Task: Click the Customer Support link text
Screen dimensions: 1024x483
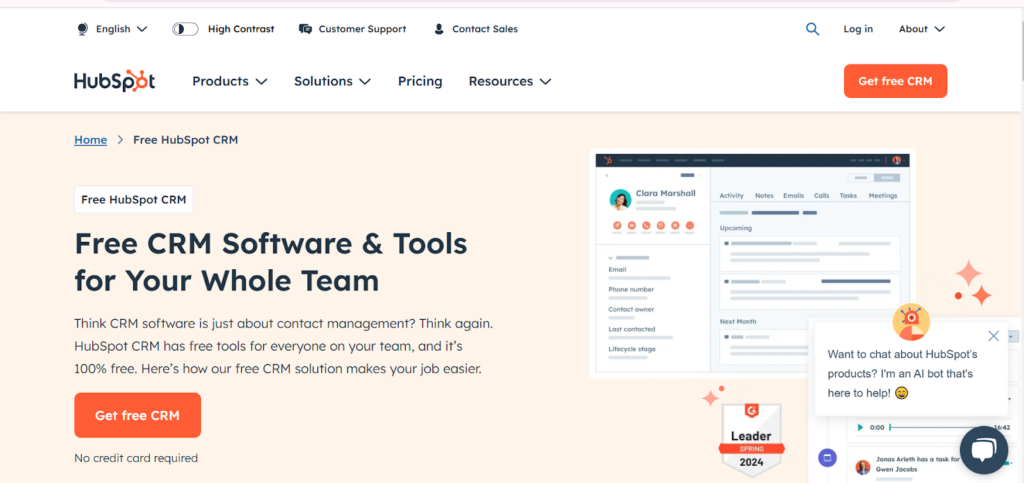Action: pyautogui.click(x=362, y=29)
